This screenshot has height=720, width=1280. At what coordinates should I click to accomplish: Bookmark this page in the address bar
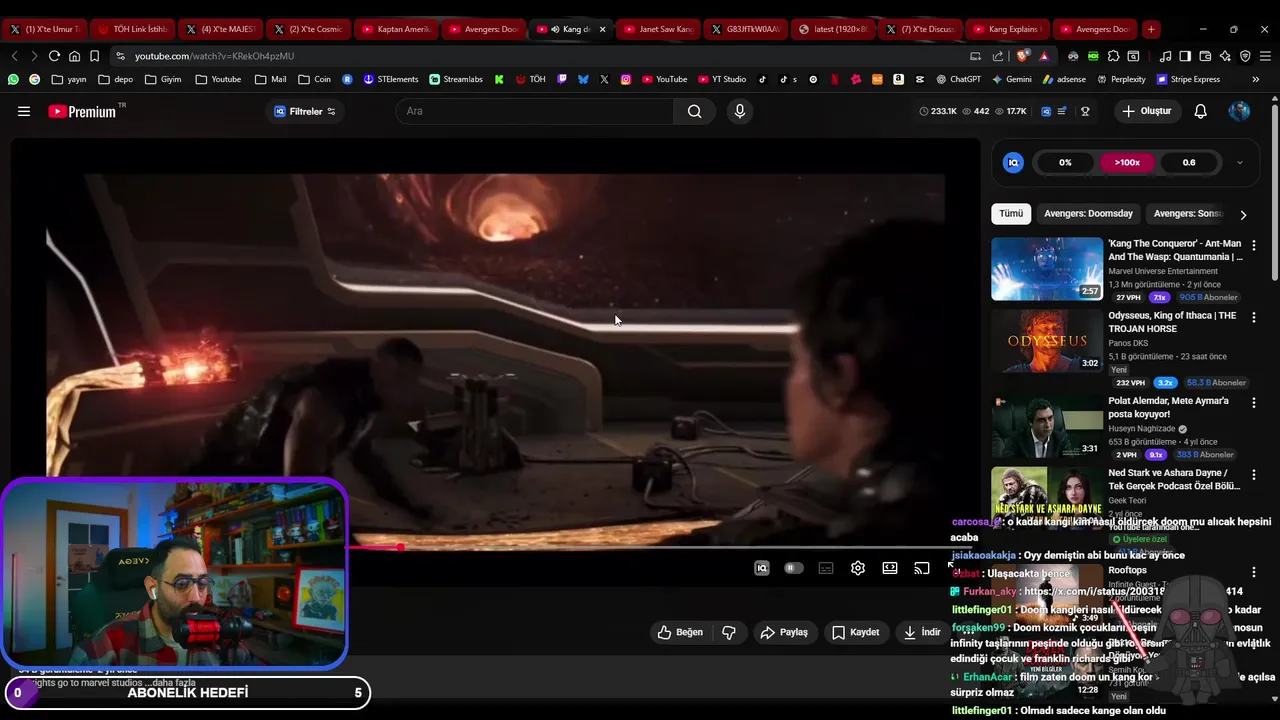pyautogui.click(x=94, y=56)
